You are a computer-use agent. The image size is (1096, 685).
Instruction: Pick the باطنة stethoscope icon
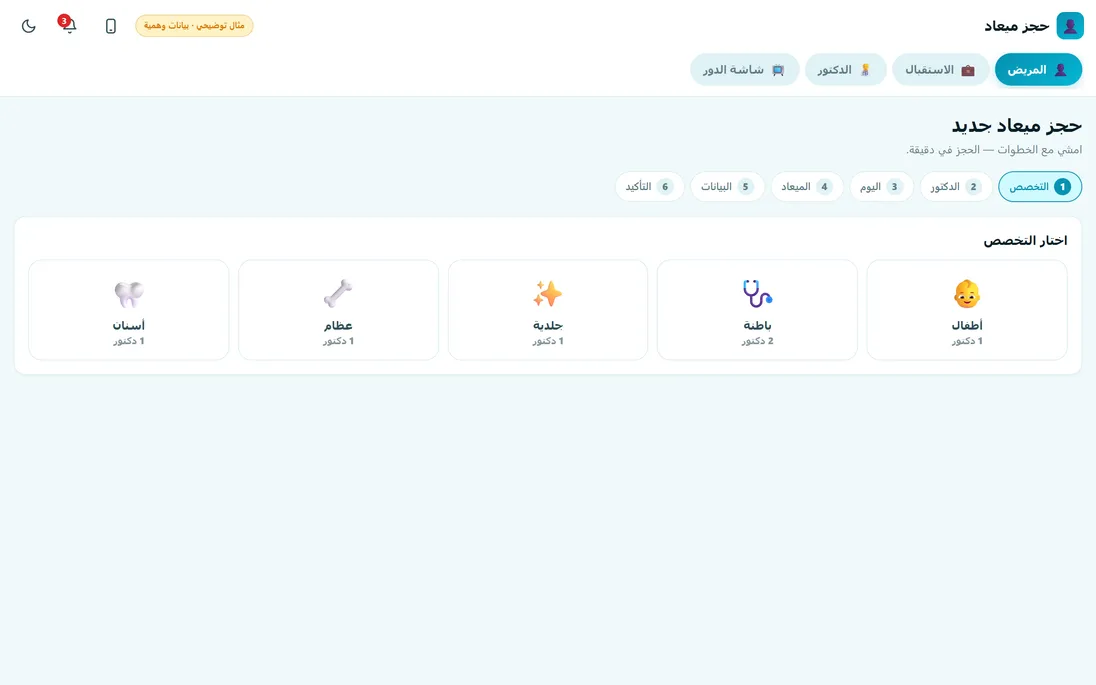(x=757, y=294)
